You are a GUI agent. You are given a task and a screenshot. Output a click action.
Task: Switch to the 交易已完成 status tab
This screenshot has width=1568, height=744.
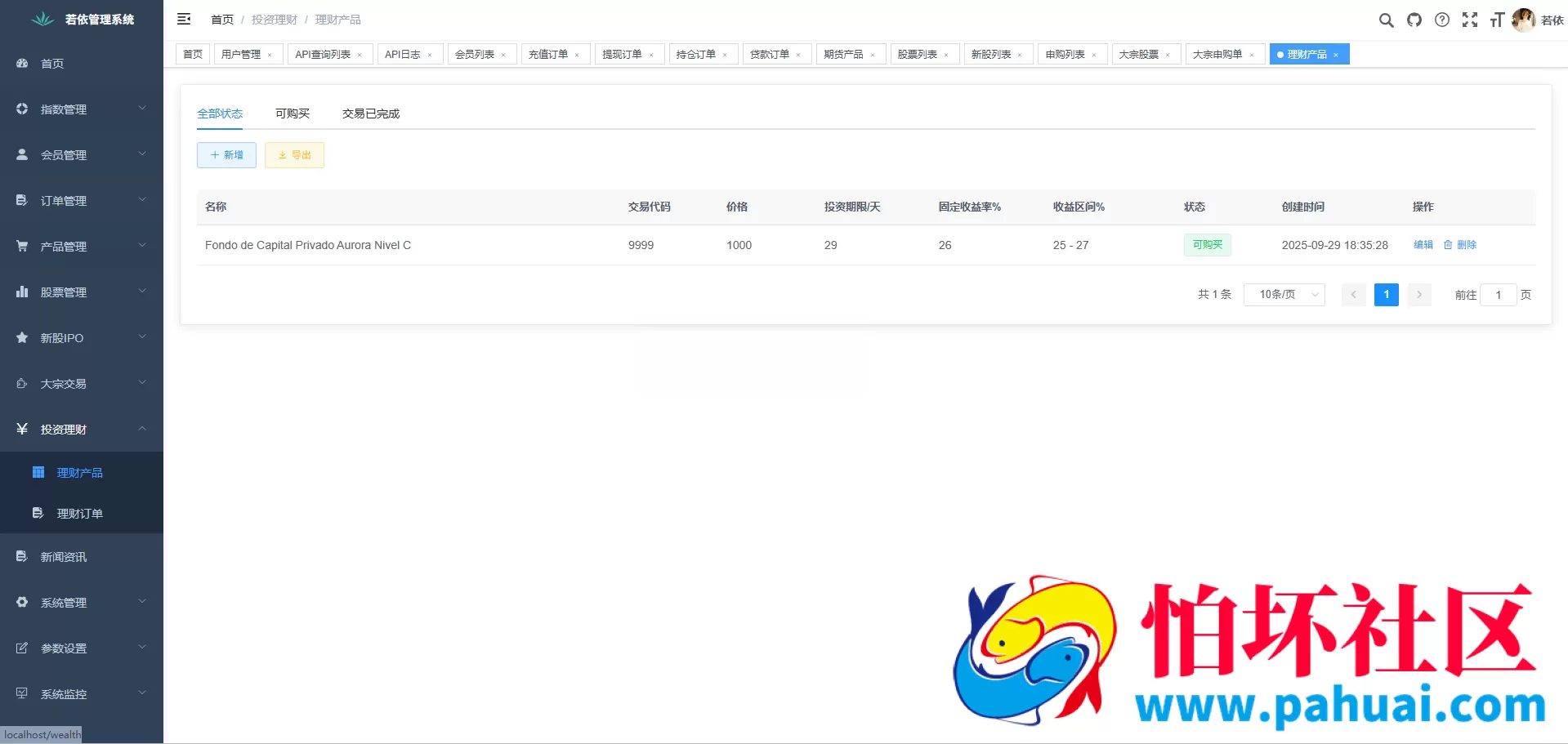371,114
